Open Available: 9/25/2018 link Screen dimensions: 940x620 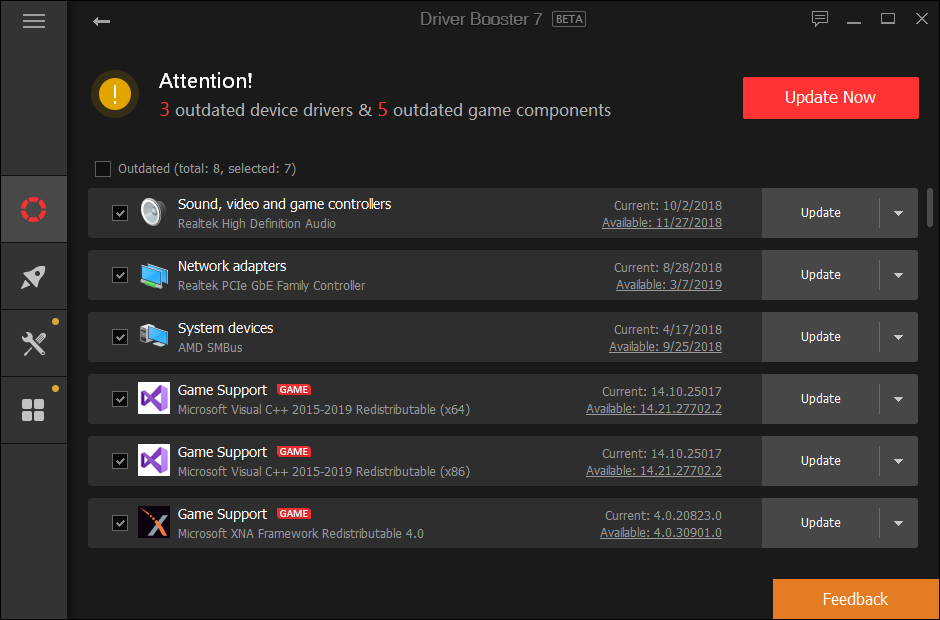(665, 347)
